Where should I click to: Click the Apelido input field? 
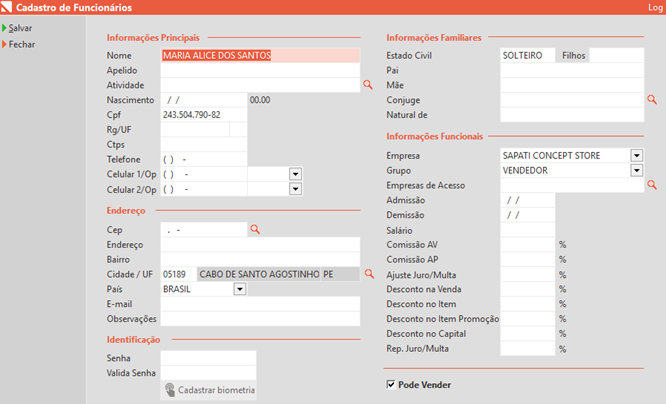260,71
